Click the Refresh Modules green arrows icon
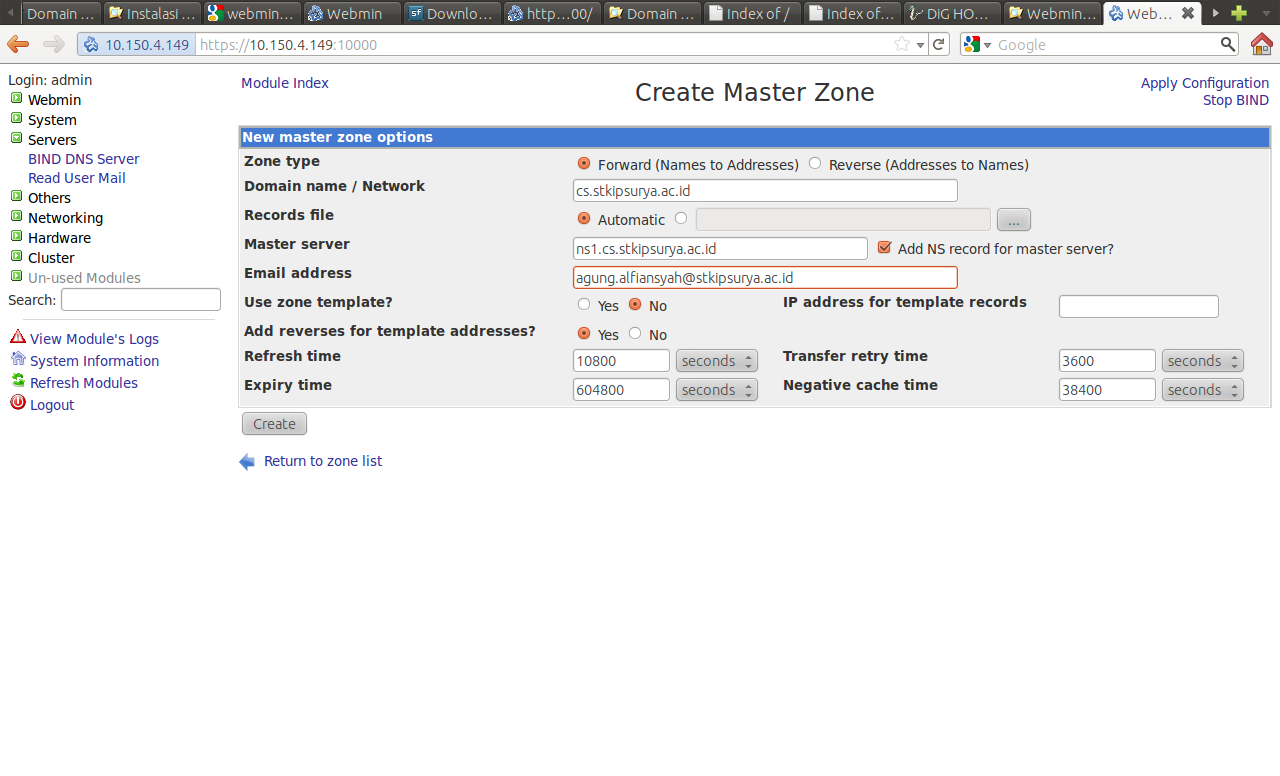The height and width of the screenshot is (776, 1280). (x=17, y=382)
